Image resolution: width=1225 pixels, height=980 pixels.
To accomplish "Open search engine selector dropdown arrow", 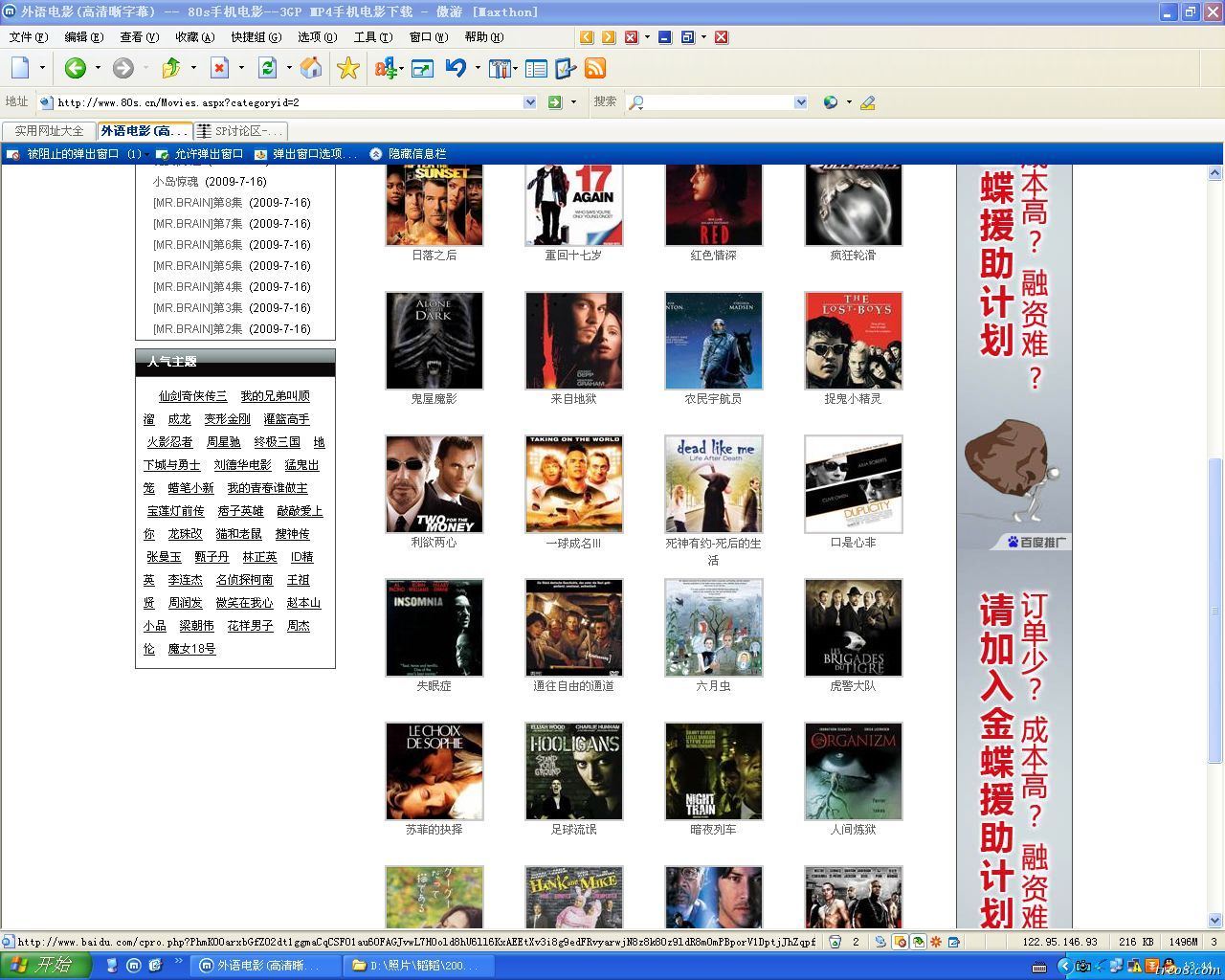I will (x=848, y=102).
